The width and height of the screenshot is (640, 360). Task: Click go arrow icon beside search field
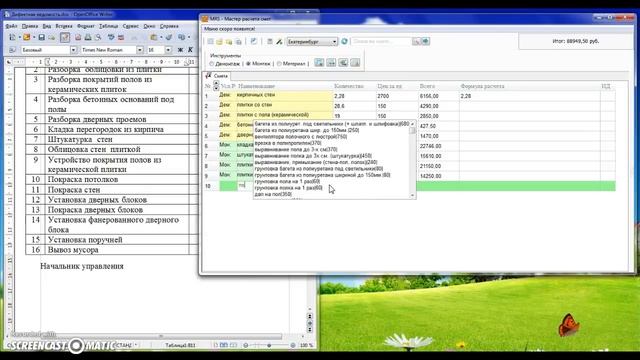[426, 41]
